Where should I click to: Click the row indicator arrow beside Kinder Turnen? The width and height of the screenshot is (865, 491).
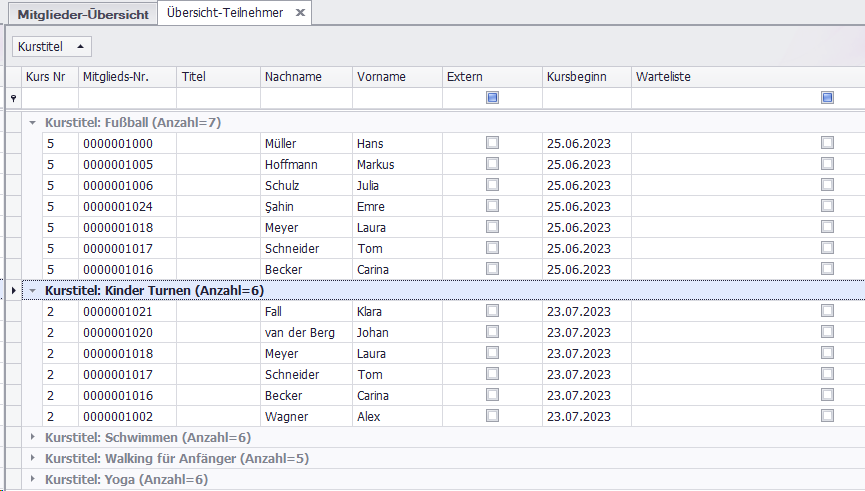coord(13,290)
